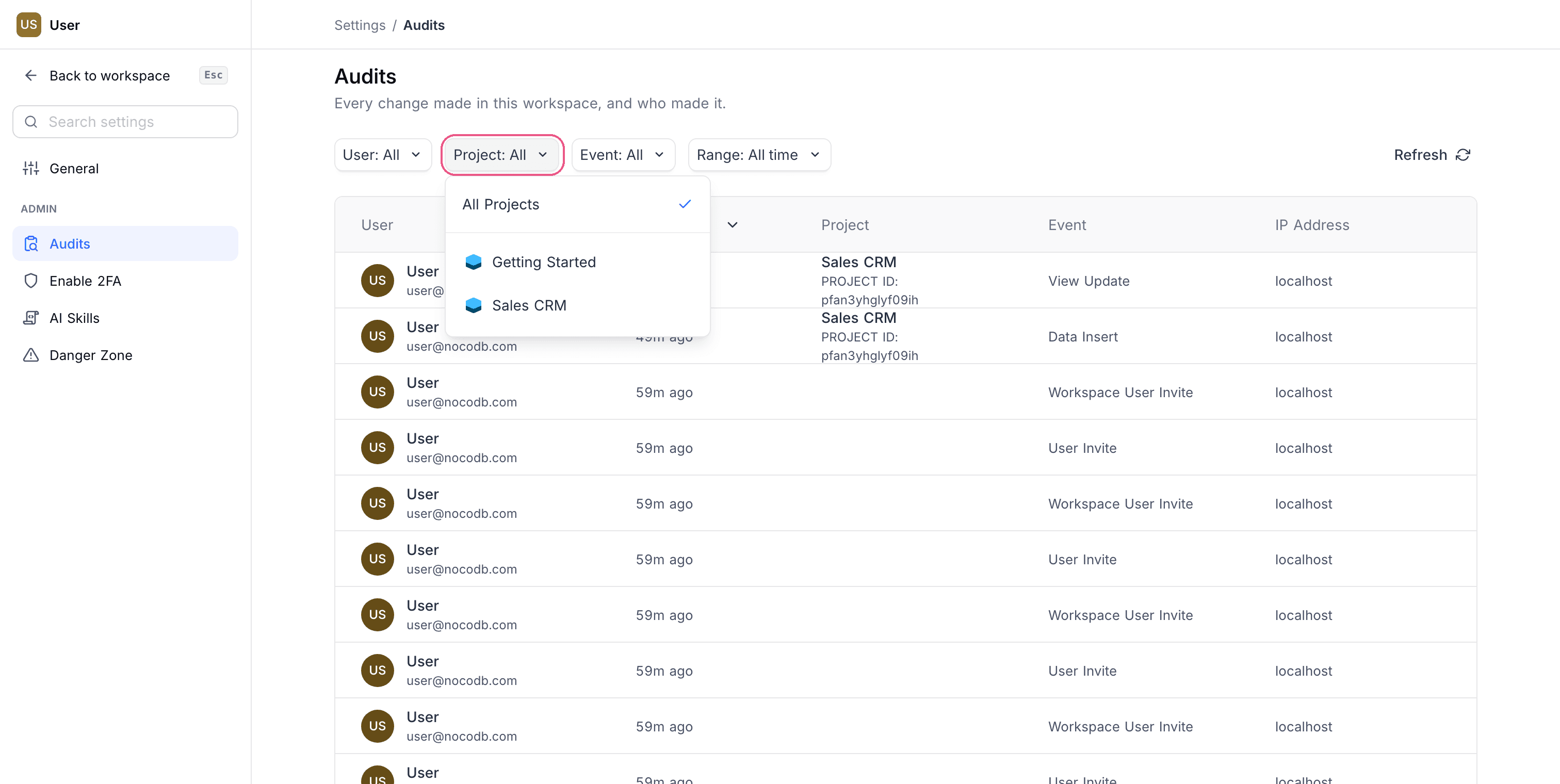Click the View Update event cell
The width and height of the screenshot is (1560, 784).
[x=1089, y=281]
